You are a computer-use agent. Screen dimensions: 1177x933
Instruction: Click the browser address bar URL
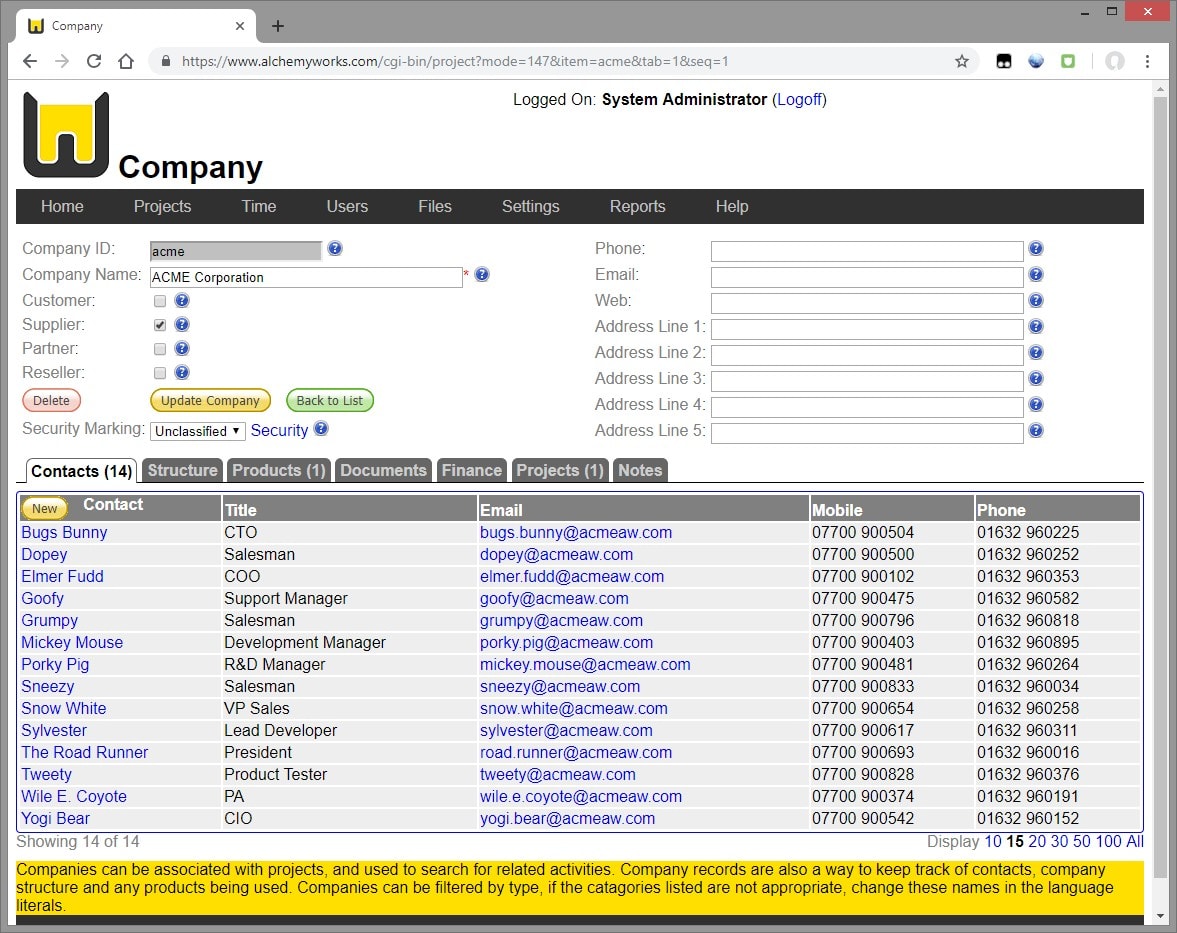pos(455,62)
